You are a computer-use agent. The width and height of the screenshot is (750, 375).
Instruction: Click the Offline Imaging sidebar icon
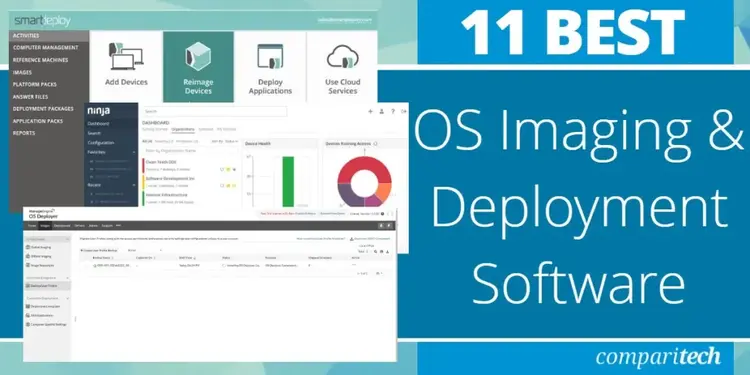pyautogui.click(x=28, y=256)
